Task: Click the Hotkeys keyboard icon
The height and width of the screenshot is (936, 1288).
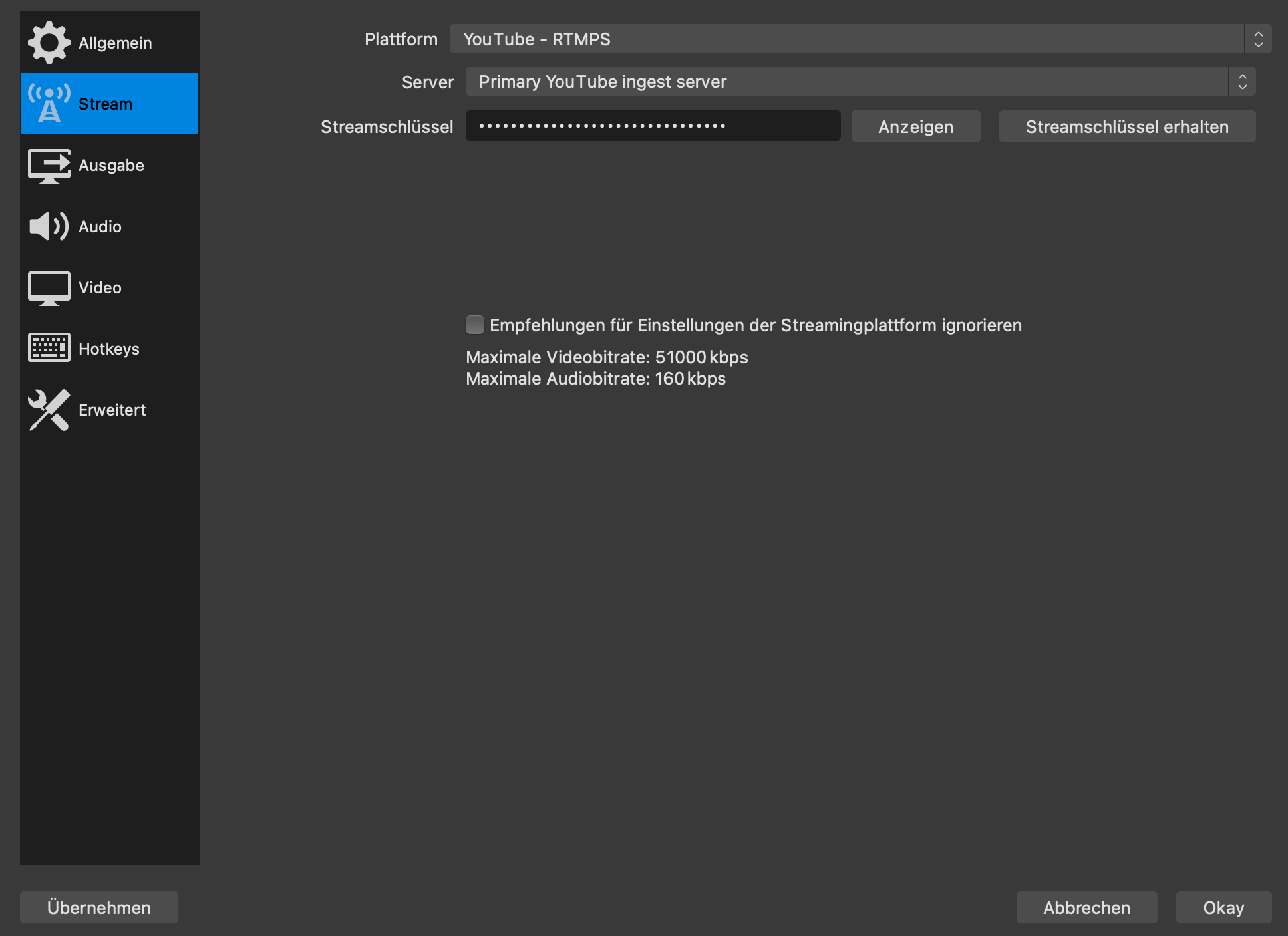Action: pyautogui.click(x=48, y=347)
